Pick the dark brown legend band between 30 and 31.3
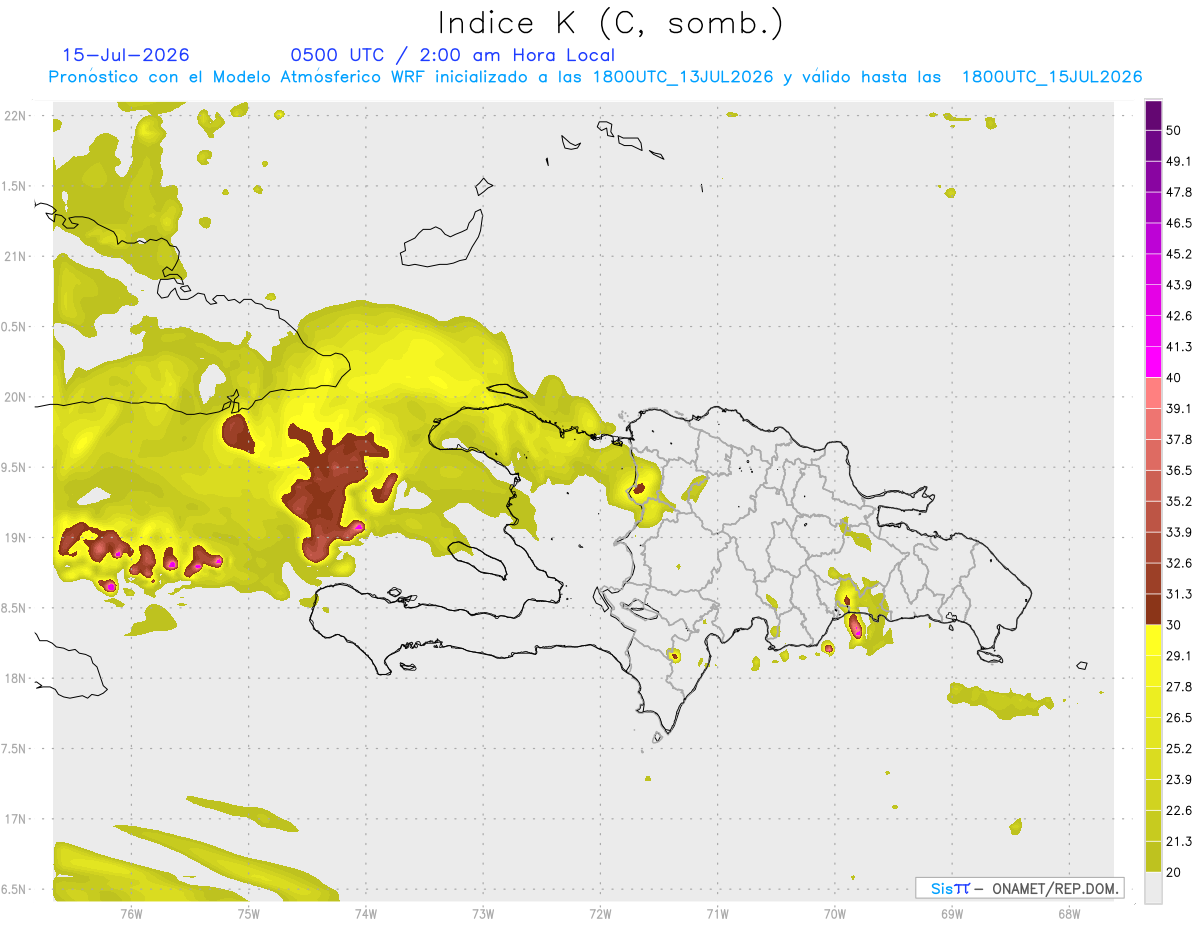Viewport: 1200px width, 927px height. coord(1154,609)
